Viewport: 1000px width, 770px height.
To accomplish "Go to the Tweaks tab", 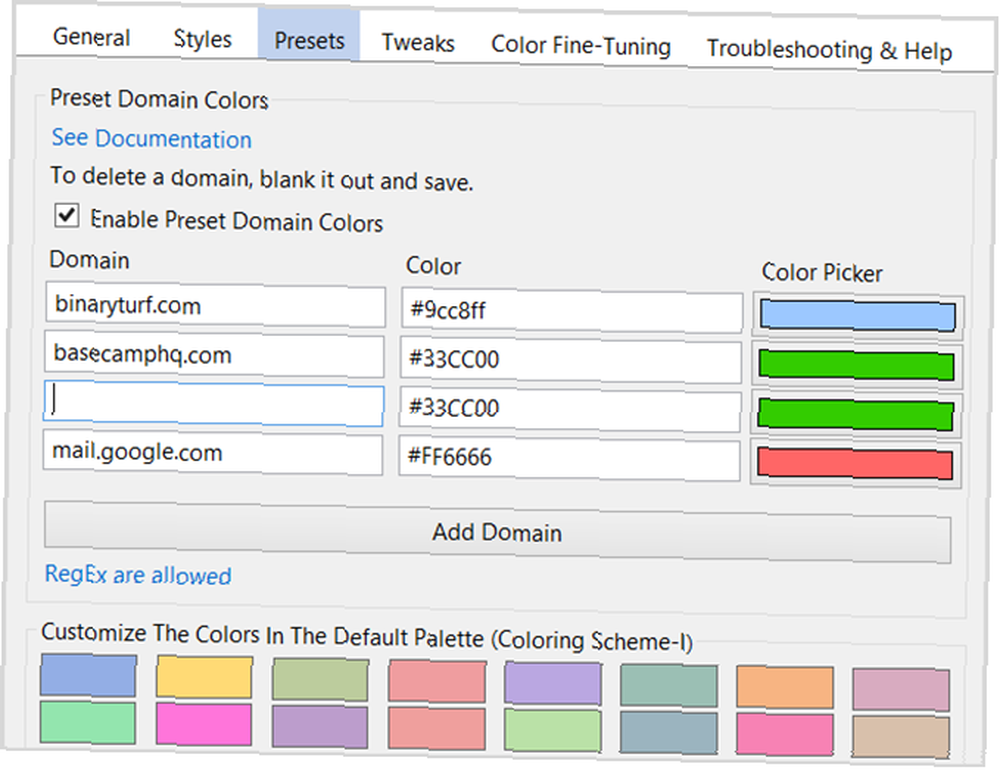I will pyautogui.click(x=418, y=43).
